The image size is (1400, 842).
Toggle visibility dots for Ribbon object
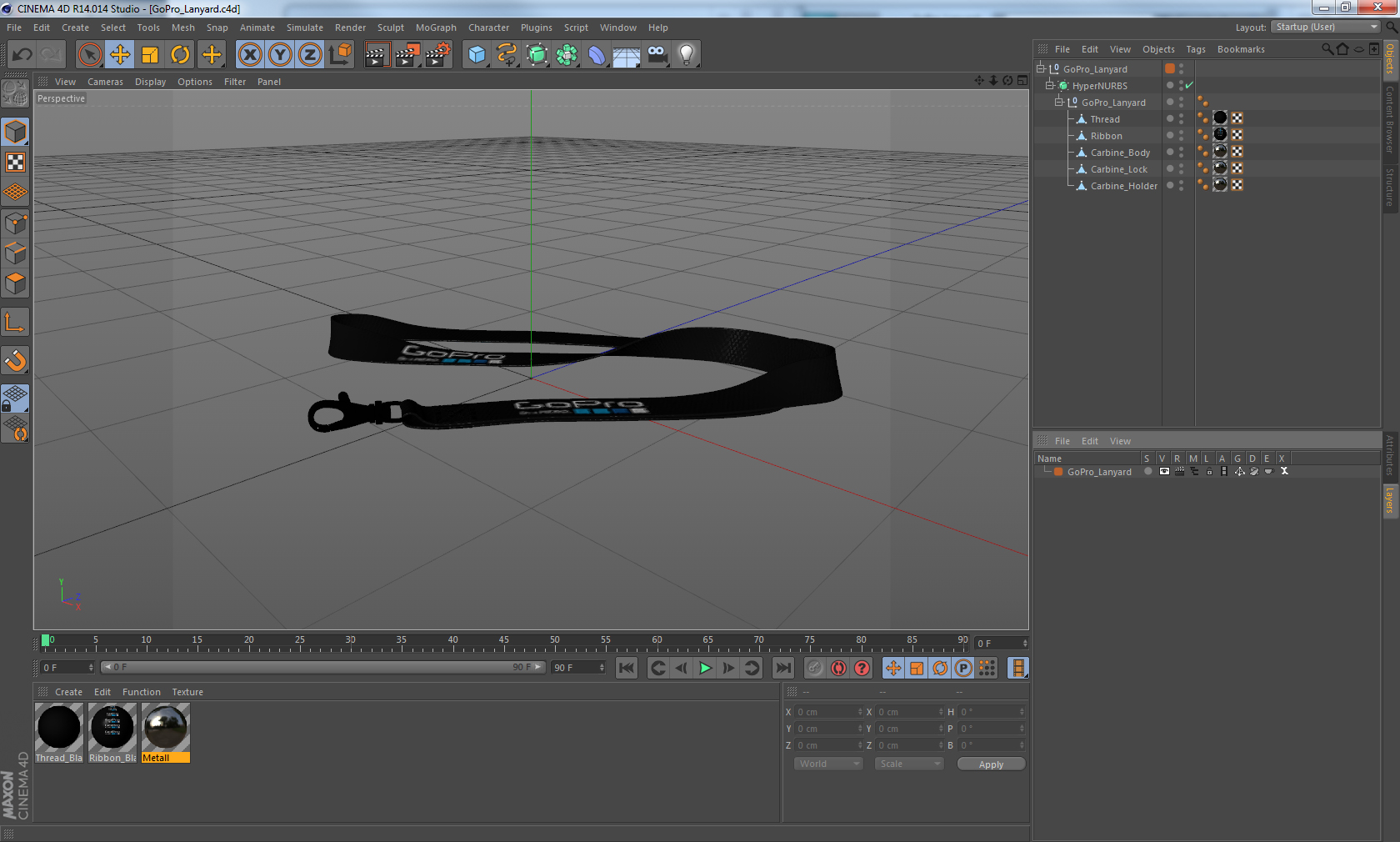click(1181, 136)
